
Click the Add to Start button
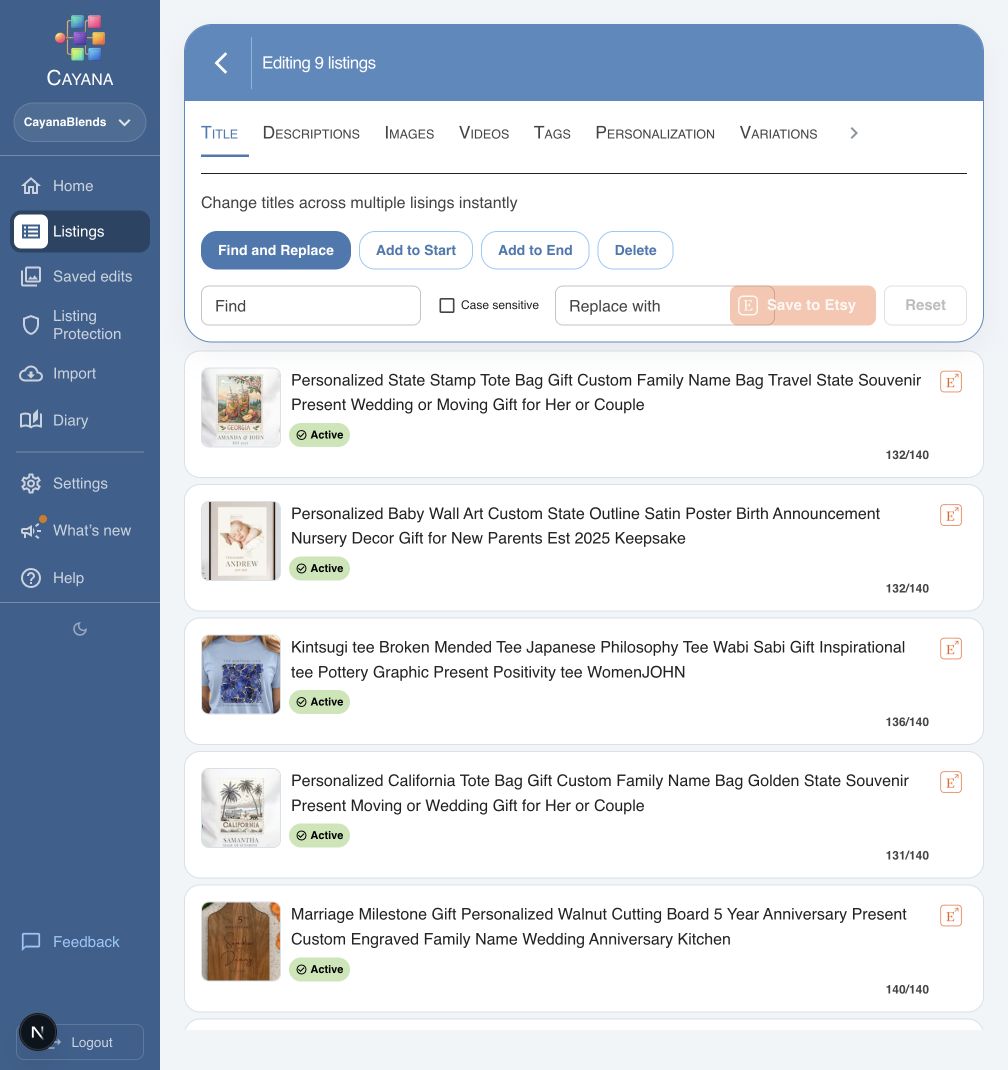416,250
